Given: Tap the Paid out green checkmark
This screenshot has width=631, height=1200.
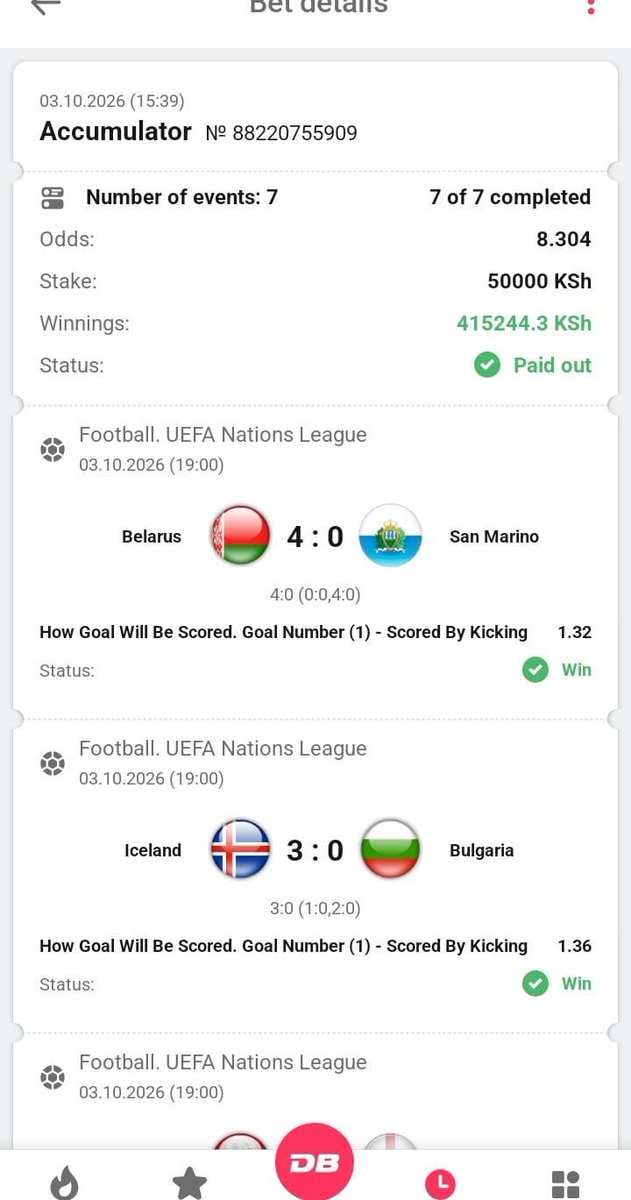Looking at the screenshot, I should pos(486,365).
